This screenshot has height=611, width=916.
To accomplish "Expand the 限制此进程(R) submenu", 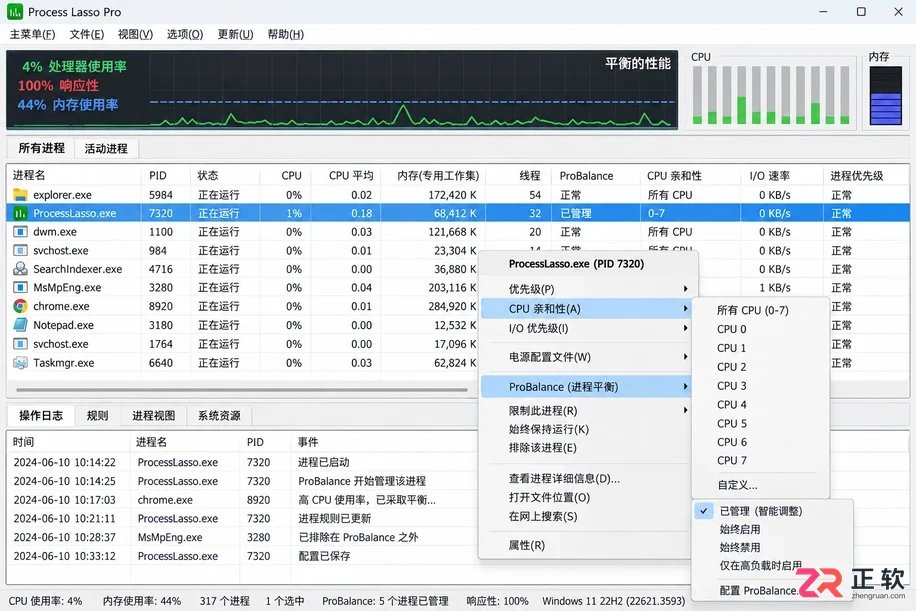I will 586,411.
